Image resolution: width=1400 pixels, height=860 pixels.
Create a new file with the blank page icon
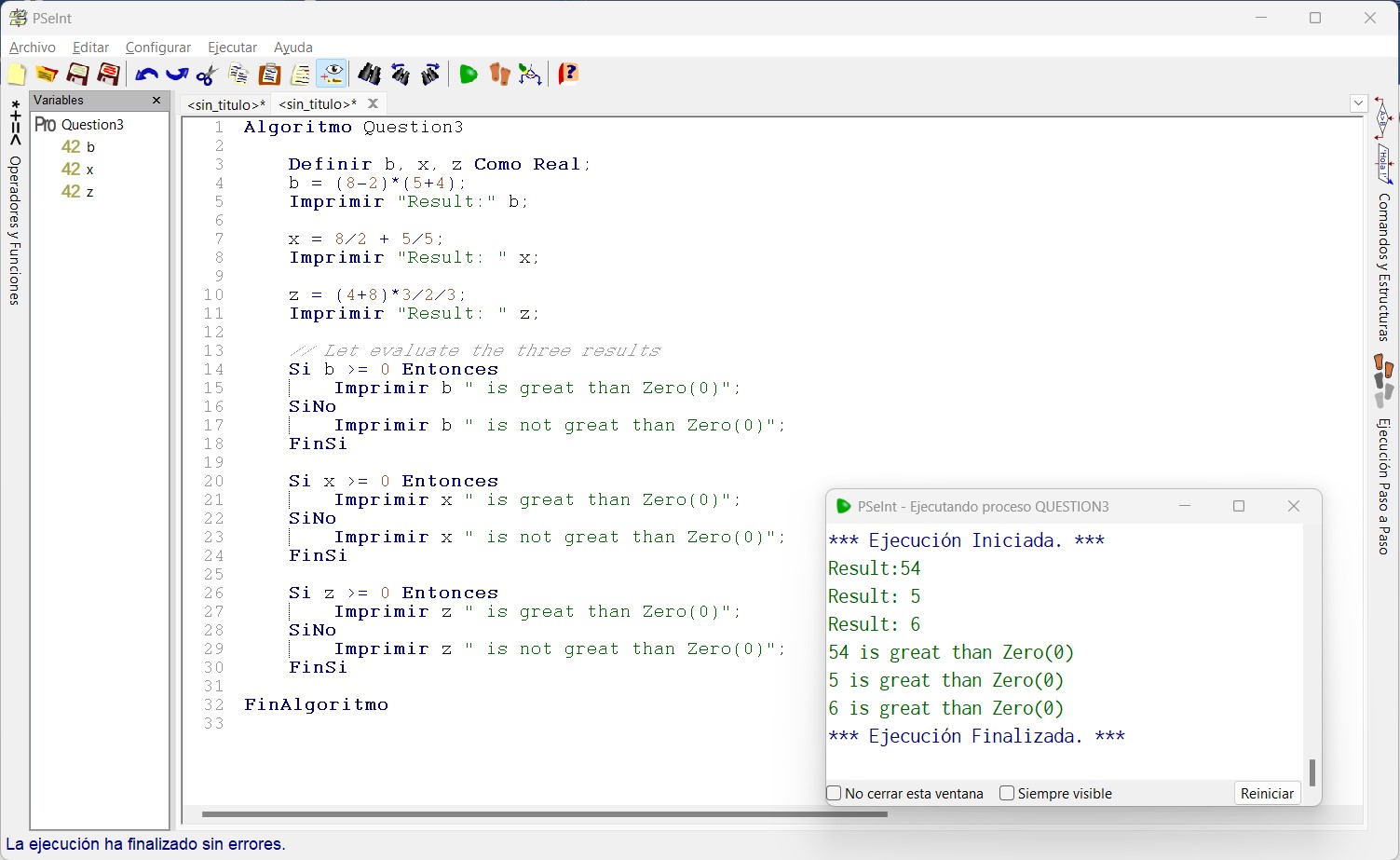(x=17, y=75)
